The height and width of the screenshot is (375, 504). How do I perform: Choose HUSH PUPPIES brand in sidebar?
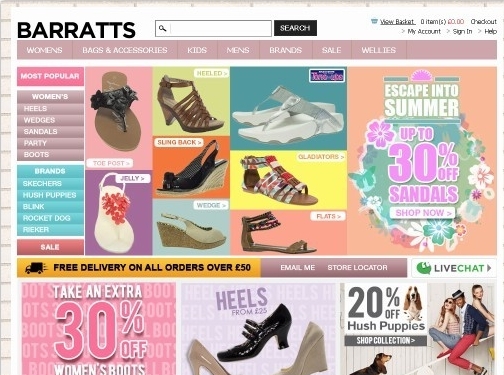(x=50, y=195)
